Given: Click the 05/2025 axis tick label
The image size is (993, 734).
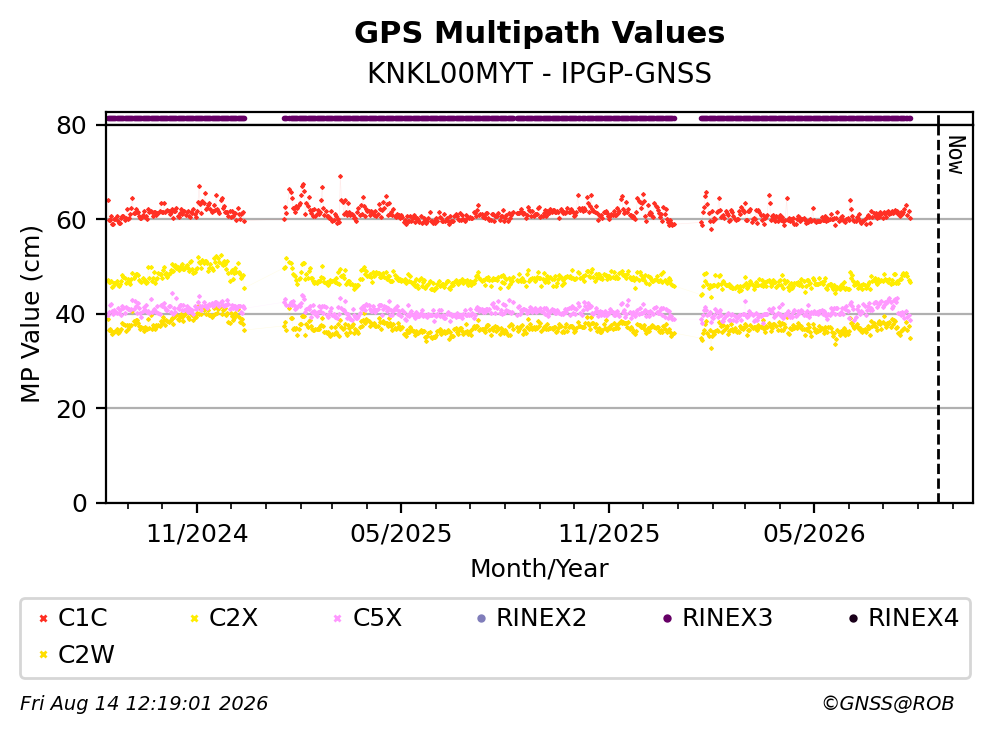Looking at the screenshot, I should click(401, 534).
